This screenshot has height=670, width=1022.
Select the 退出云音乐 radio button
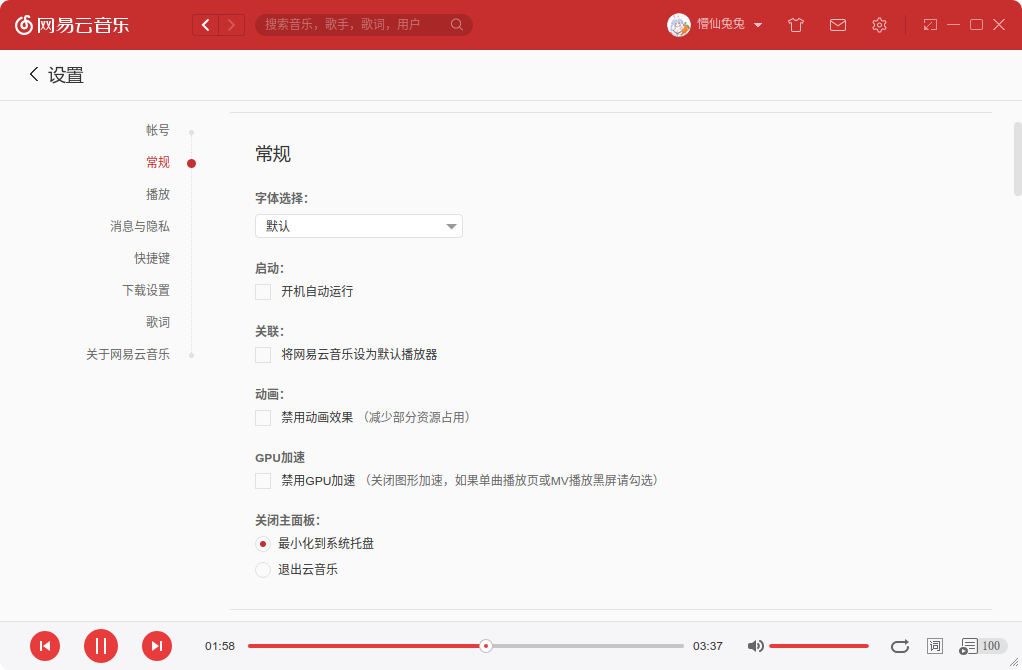263,570
